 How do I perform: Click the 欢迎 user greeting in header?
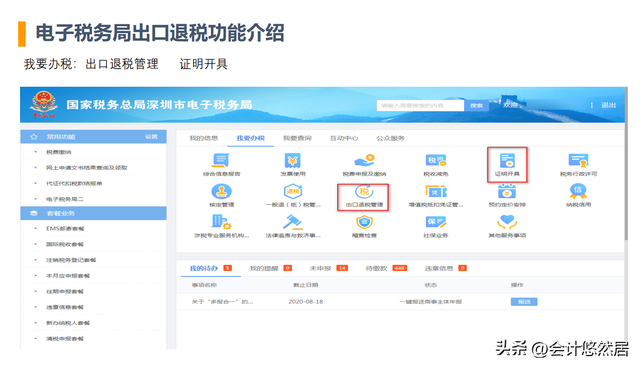510,105
